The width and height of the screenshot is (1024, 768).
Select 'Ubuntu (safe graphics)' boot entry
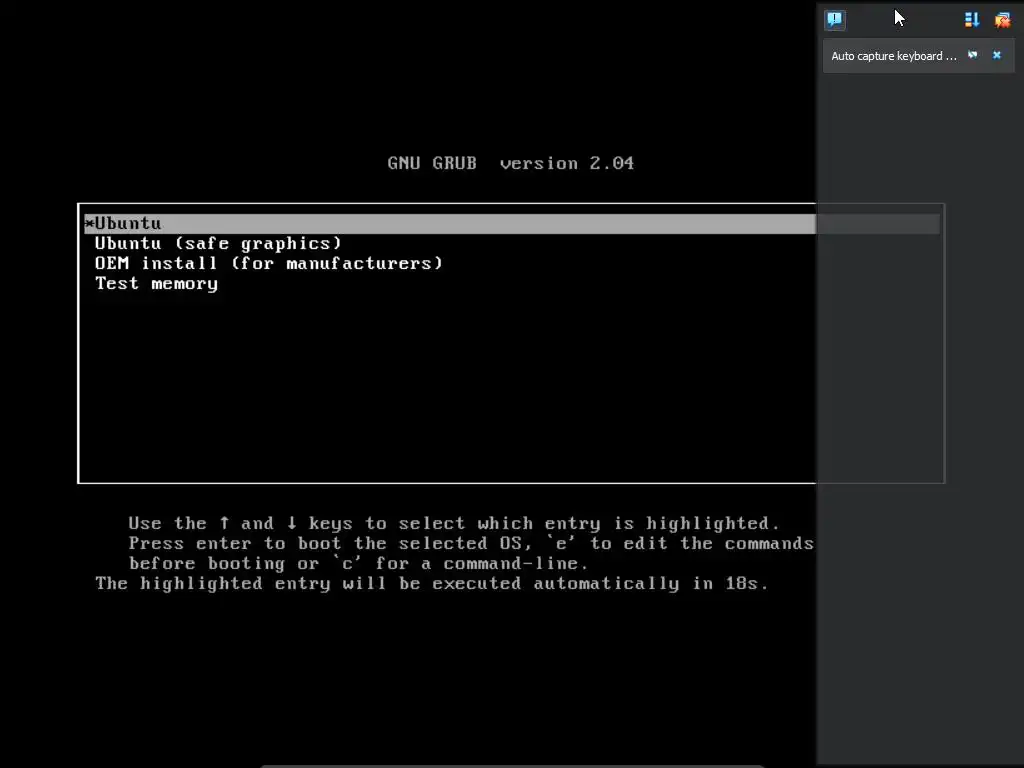[x=218, y=244]
